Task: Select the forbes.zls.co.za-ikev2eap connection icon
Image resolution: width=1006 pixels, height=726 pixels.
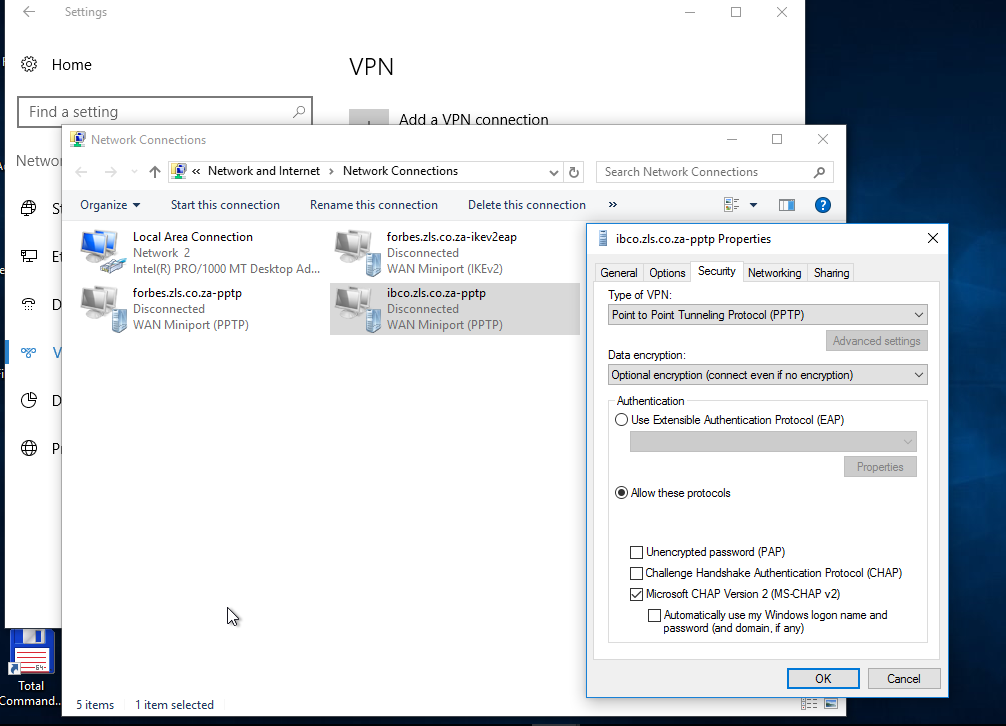Action: (x=357, y=252)
